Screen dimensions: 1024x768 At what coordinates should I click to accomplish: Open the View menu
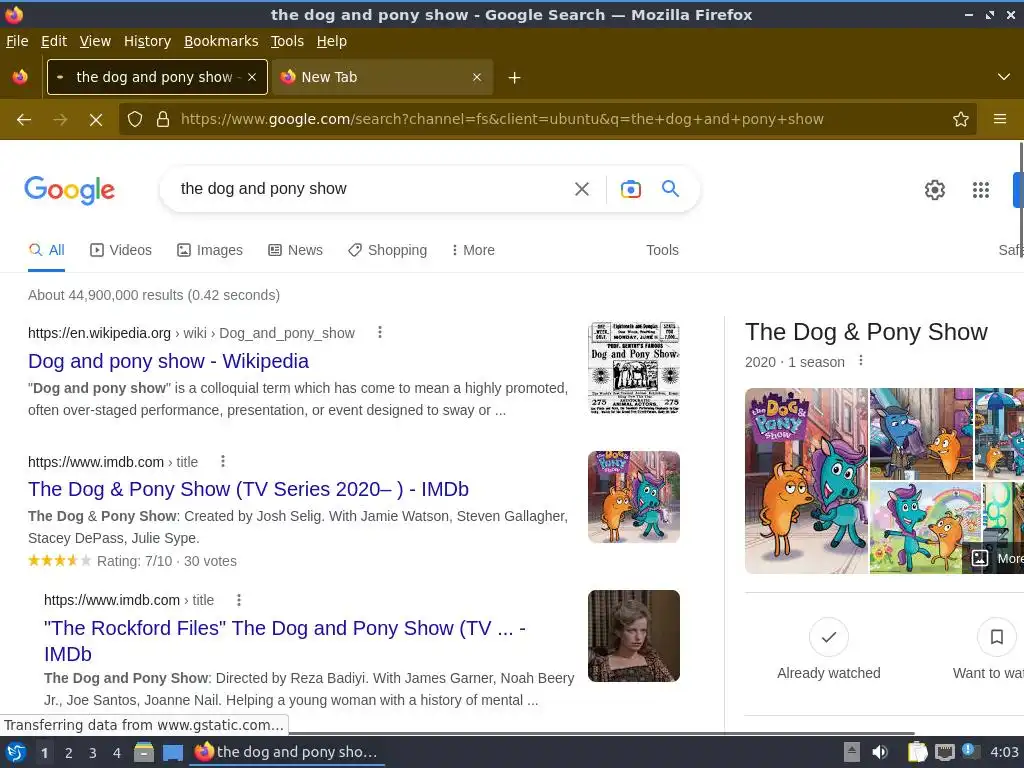[95, 41]
